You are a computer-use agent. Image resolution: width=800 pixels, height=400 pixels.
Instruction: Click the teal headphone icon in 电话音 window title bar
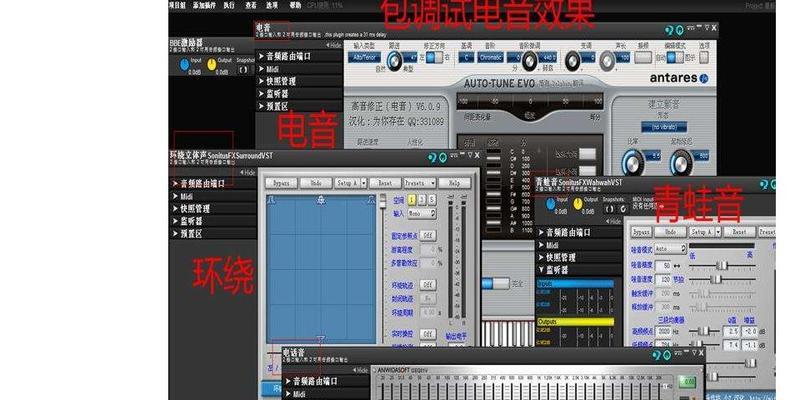click(x=658, y=355)
